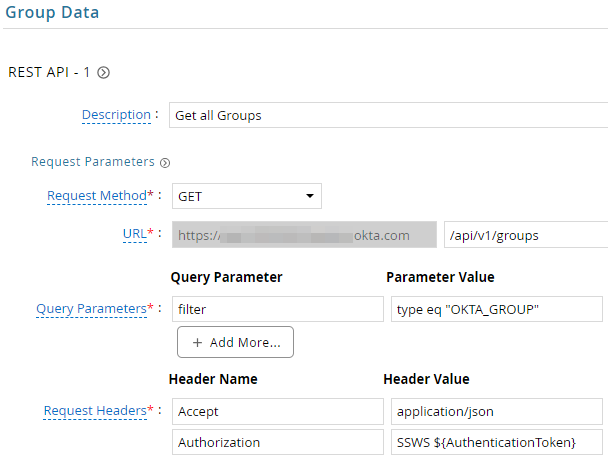Image resolution: width=608 pixels, height=458 pixels.
Task: Click the 'Parameter Value' column header
Action: 440,277
